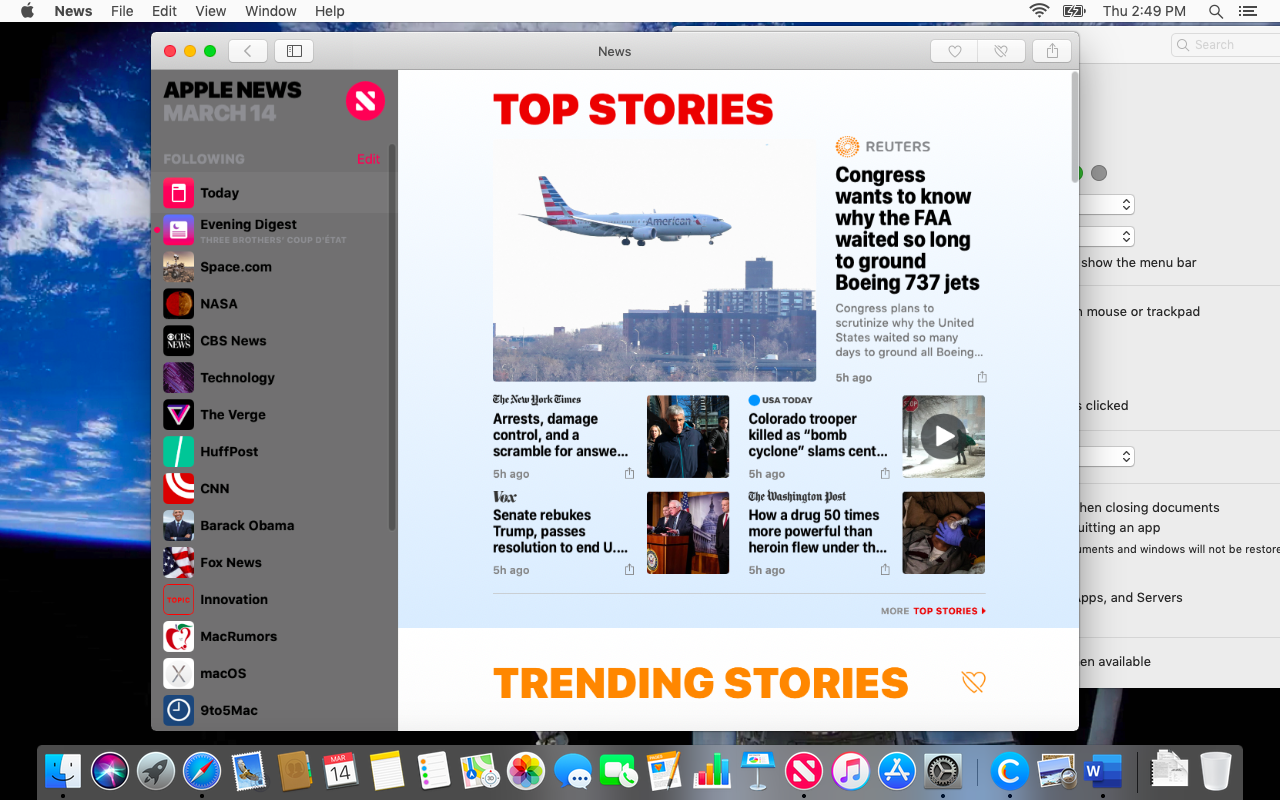
Task: Open the MacRumors channel
Action: click(274, 637)
